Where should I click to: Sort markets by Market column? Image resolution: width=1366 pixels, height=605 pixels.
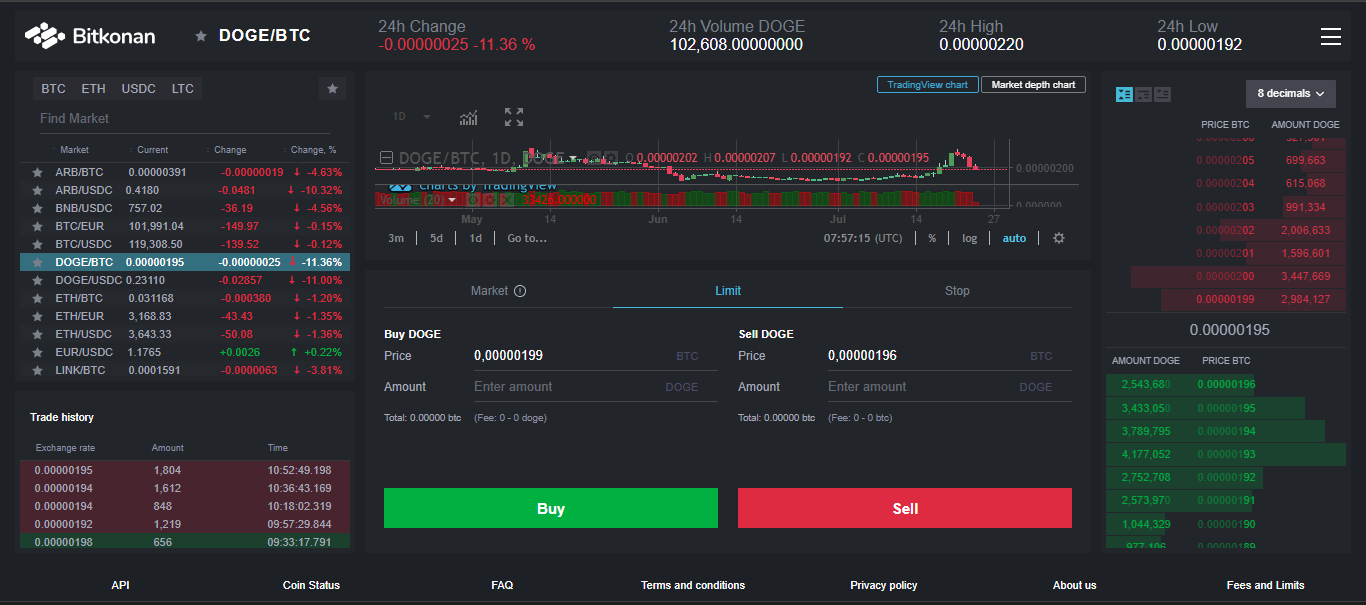(x=74, y=150)
